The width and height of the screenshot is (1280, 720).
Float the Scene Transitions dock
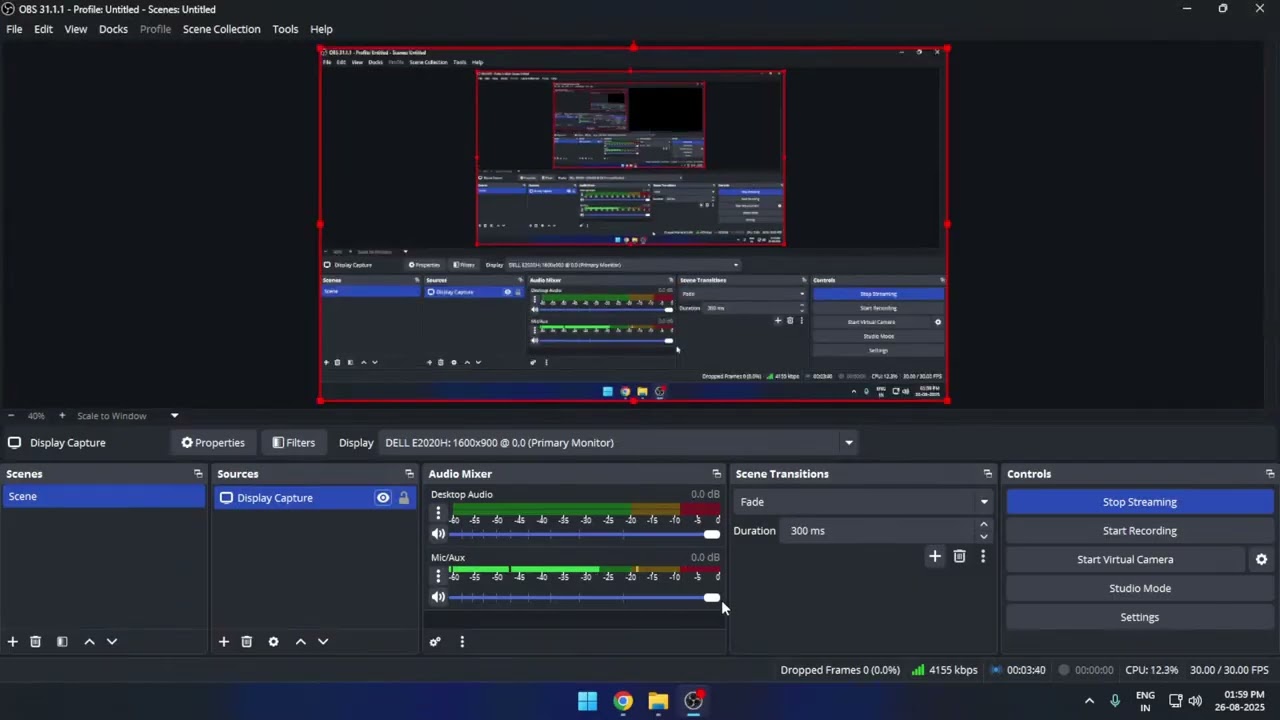pos(988,474)
